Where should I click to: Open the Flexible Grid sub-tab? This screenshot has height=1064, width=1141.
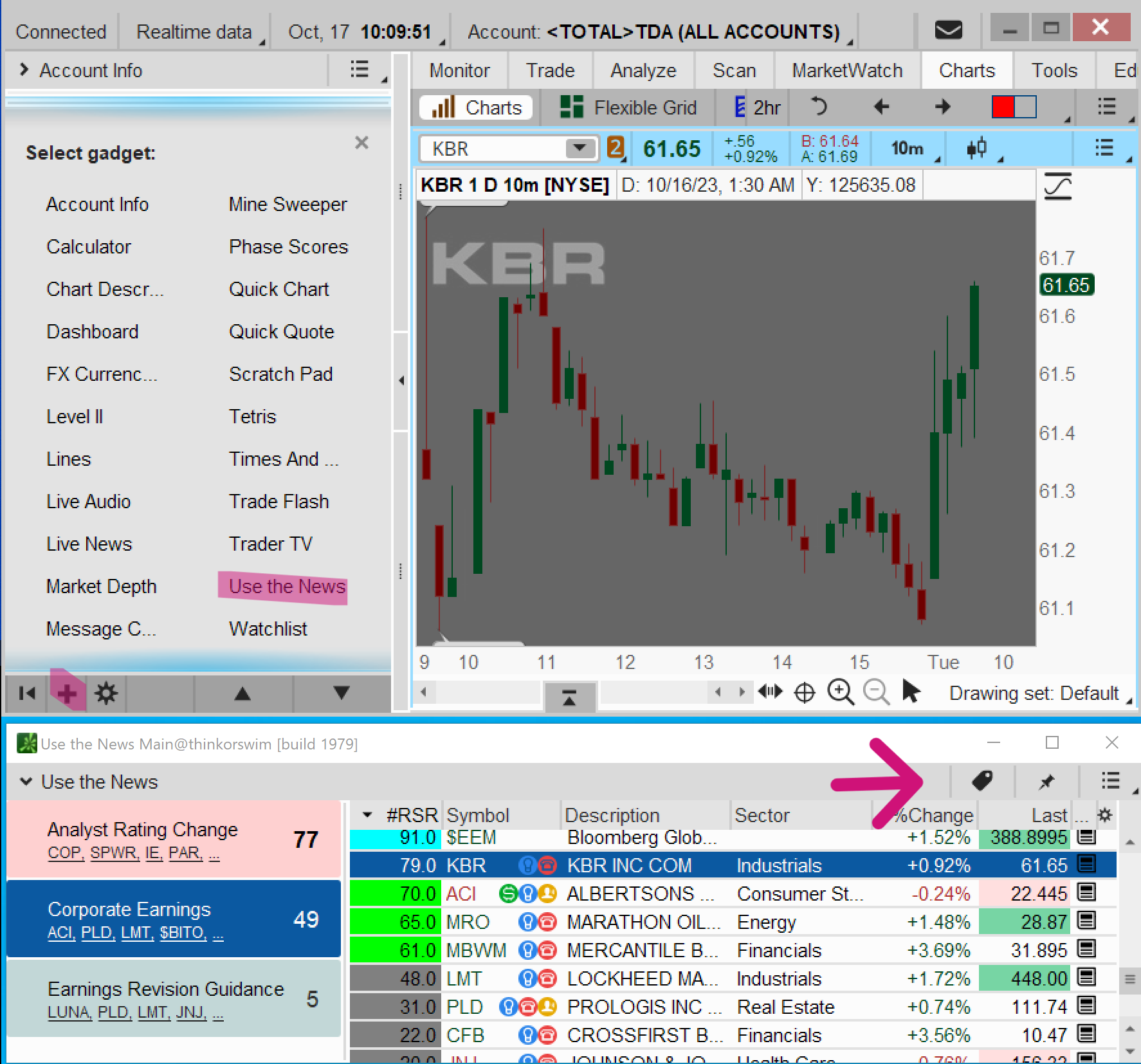point(629,107)
